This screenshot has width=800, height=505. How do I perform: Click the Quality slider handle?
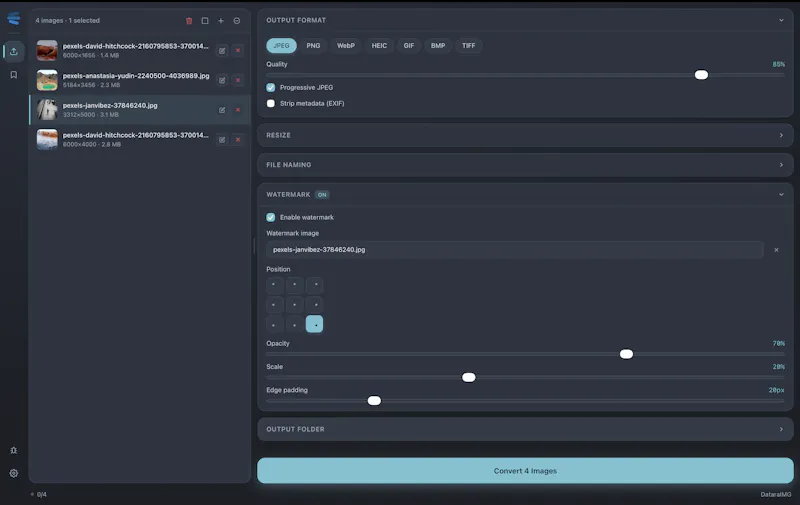coord(702,75)
